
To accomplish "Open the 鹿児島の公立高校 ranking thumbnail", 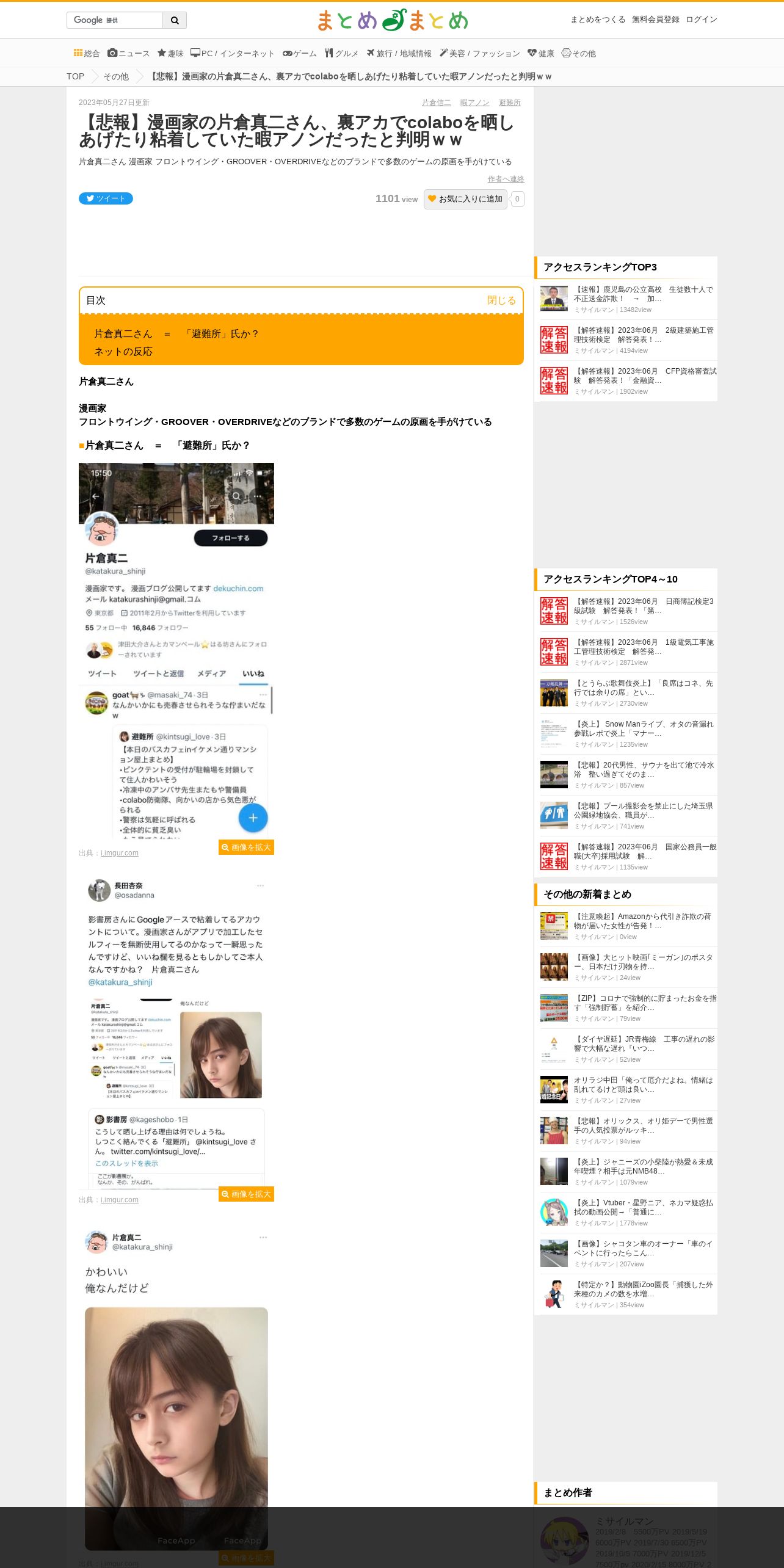I will [554, 299].
